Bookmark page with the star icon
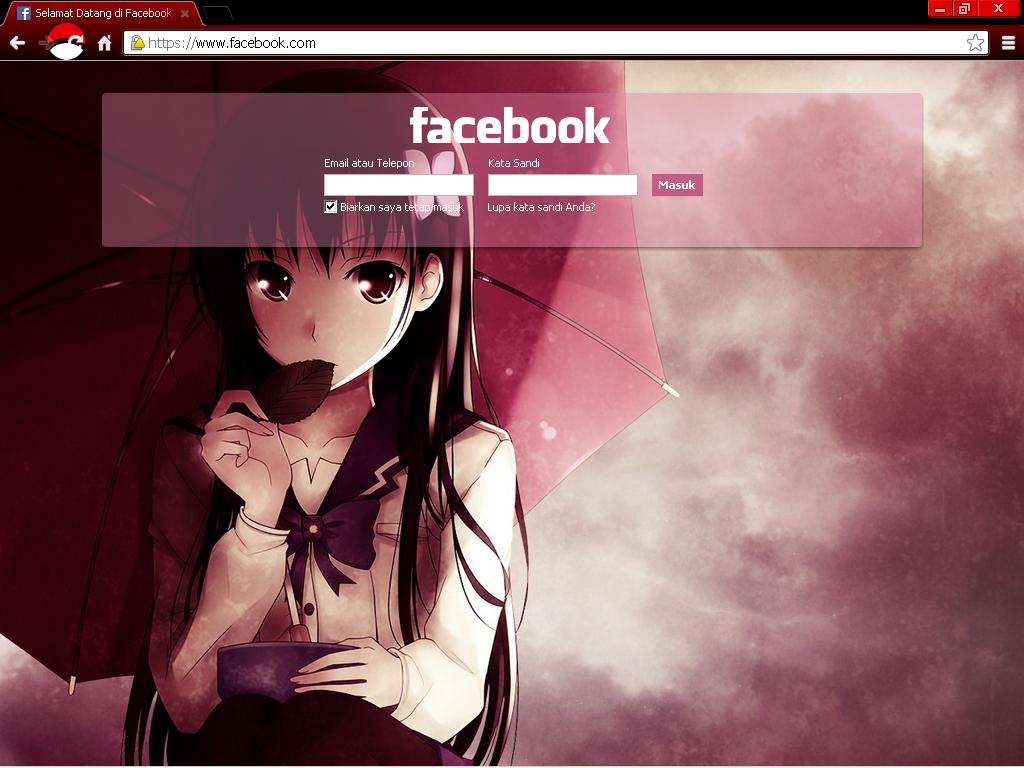This screenshot has height=768, width=1024. click(975, 43)
